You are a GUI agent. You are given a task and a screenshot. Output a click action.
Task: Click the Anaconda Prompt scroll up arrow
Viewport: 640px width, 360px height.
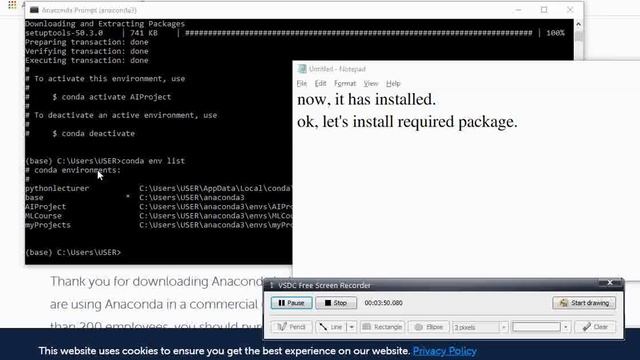pos(578,24)
